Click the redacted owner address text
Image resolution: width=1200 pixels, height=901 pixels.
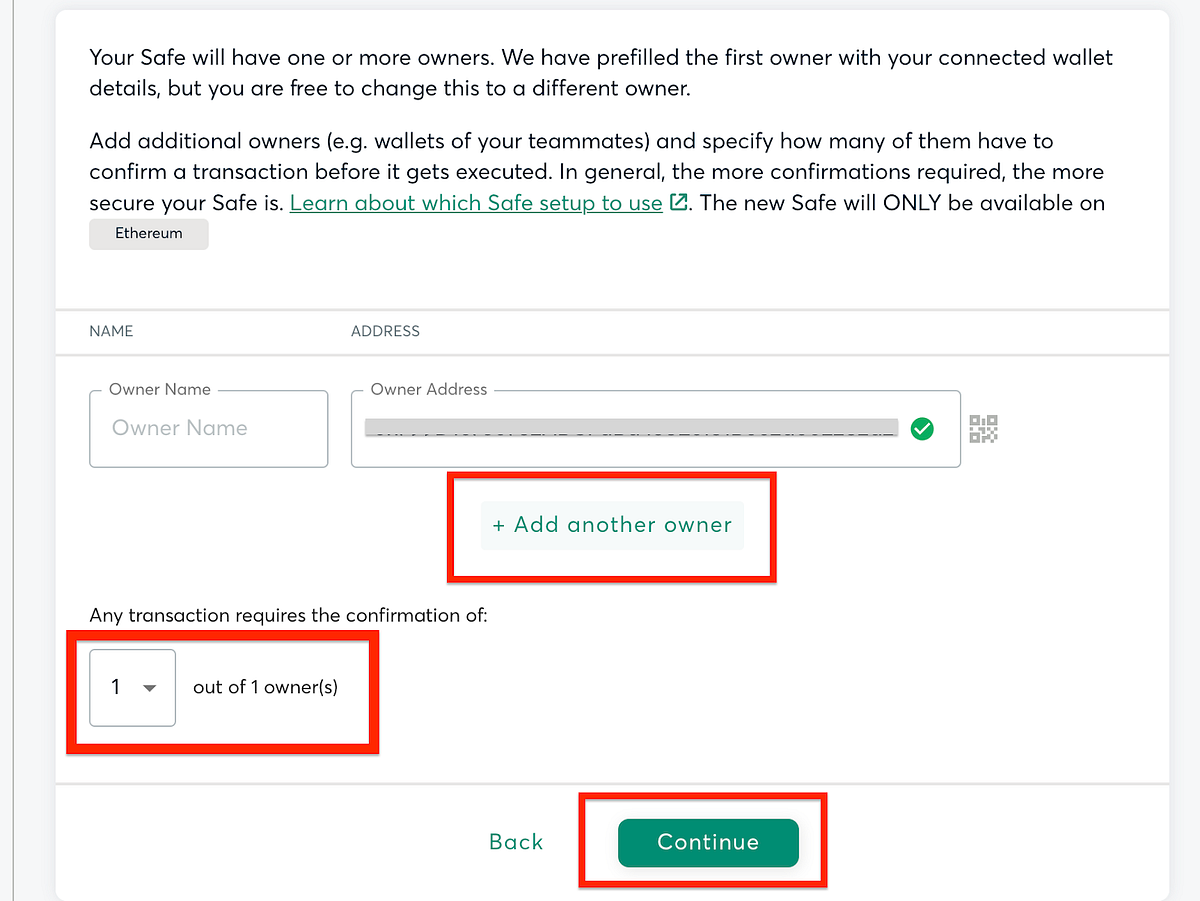point(631,429)
